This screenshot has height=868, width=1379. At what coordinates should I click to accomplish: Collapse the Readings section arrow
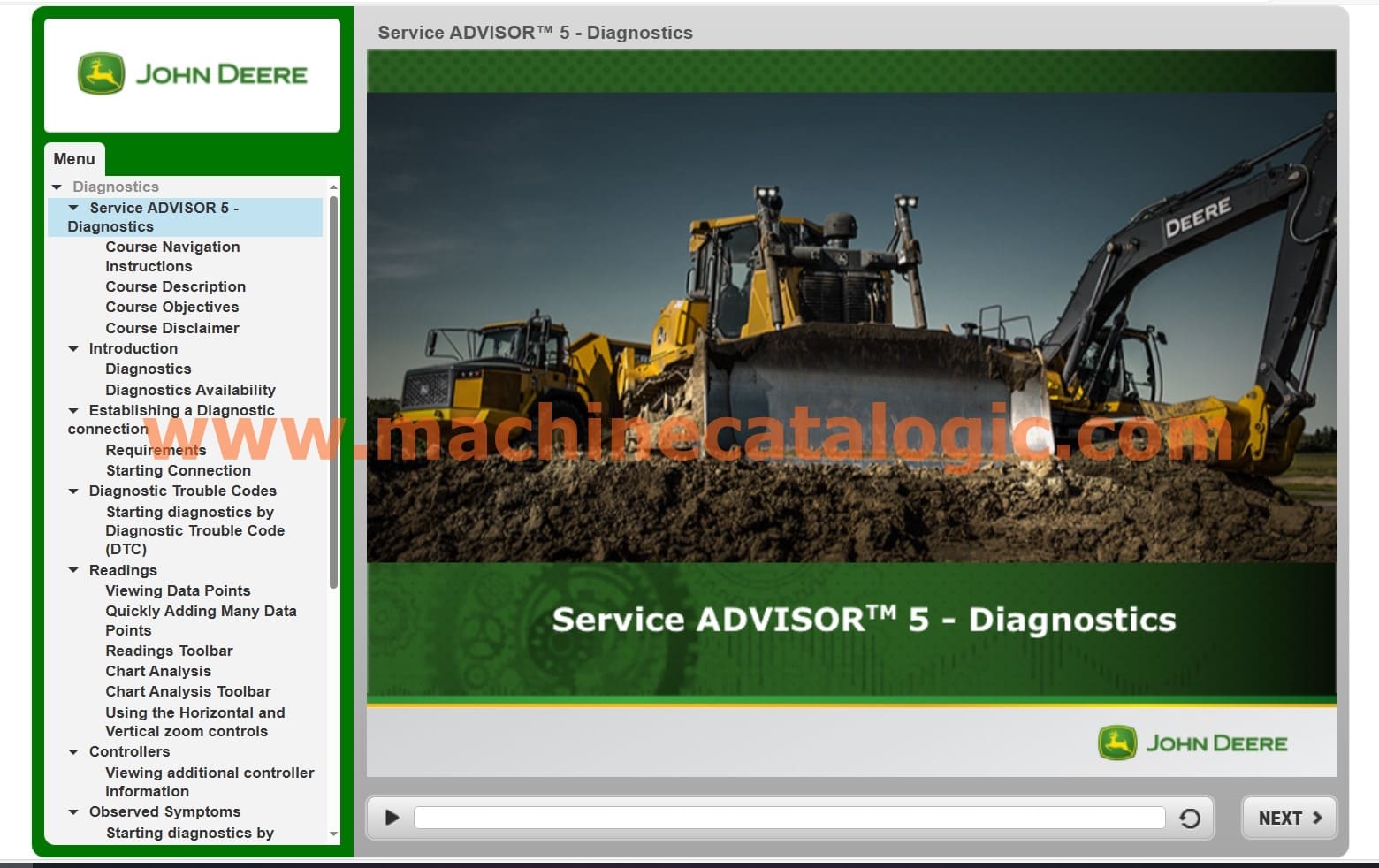[x=73, y=571]
